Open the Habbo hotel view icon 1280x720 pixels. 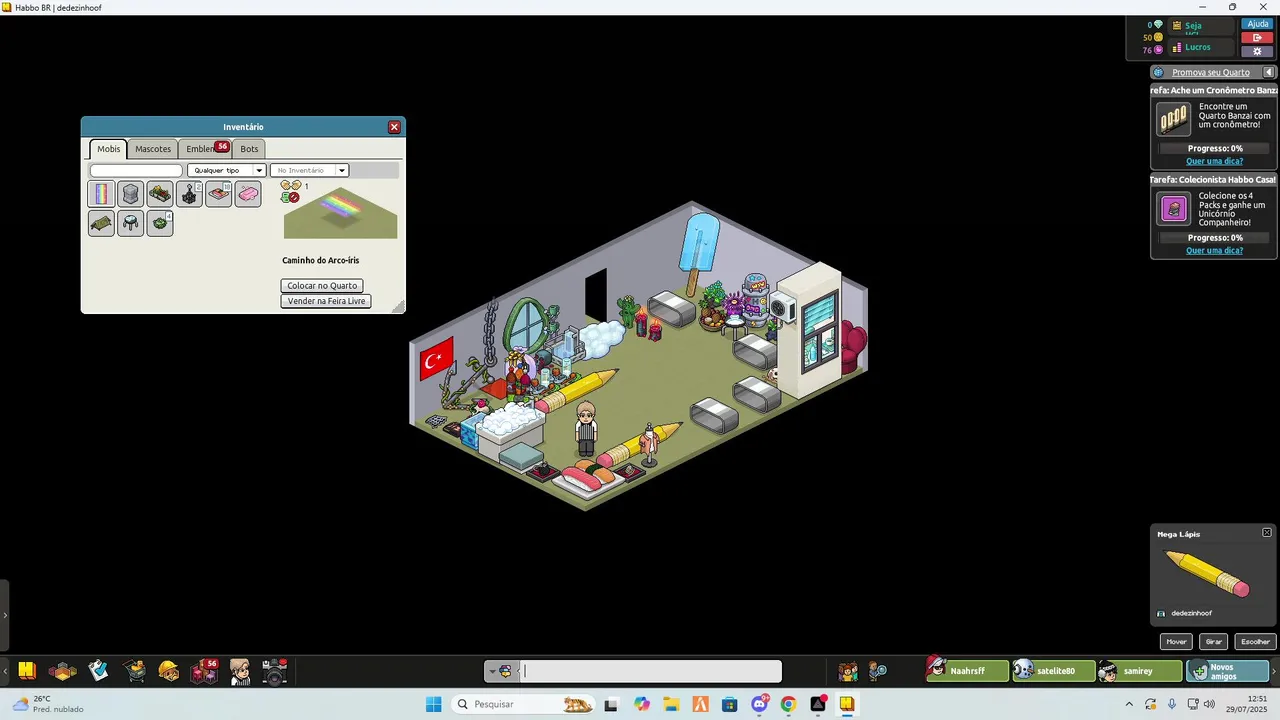27,671
